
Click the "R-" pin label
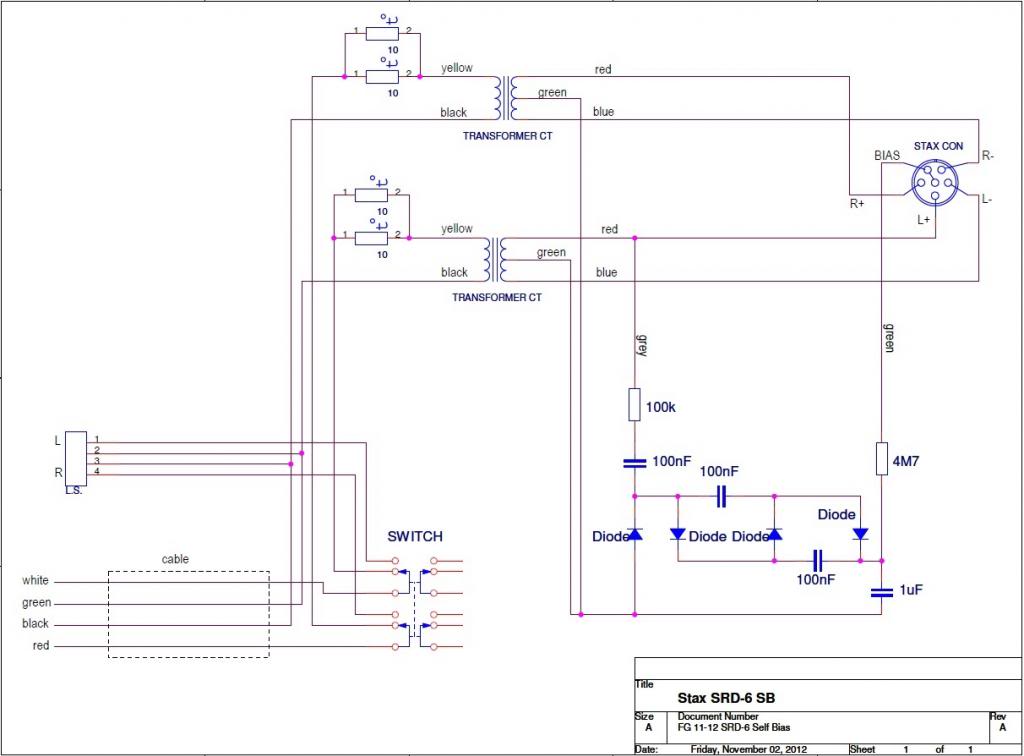pyautogui.click(x=988, y=156)
